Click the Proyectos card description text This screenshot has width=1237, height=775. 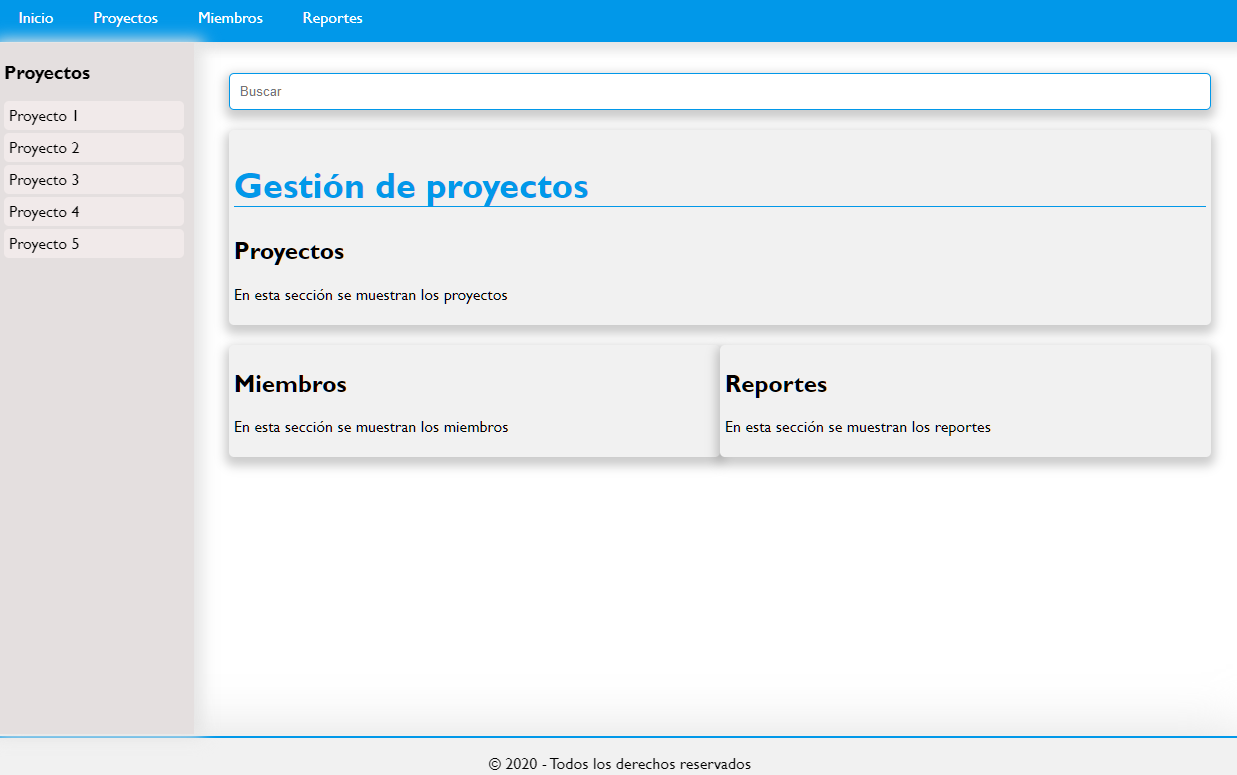pyautogui.click(x=370, y=295)
